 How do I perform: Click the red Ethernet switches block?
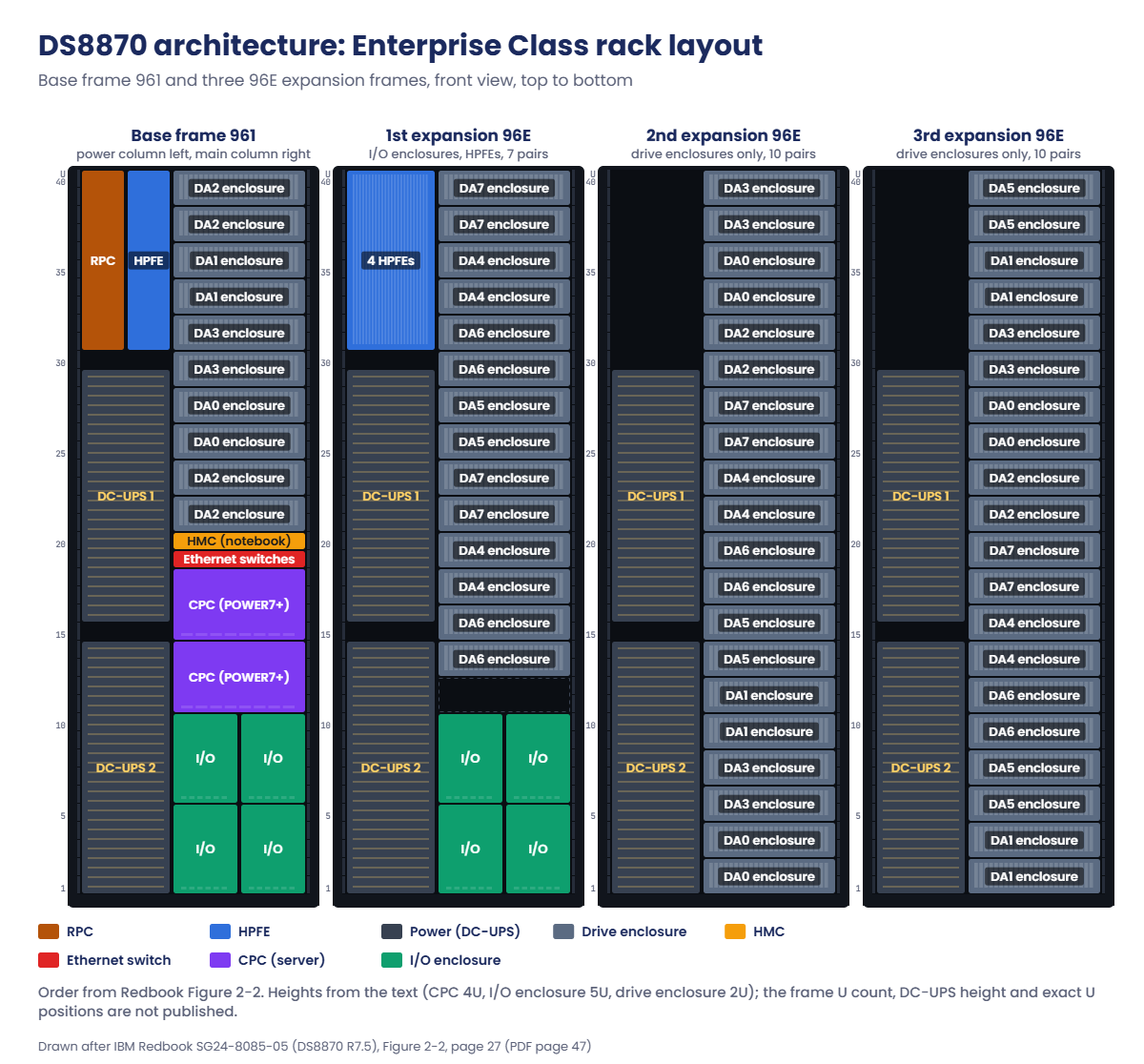coord(239,559)
